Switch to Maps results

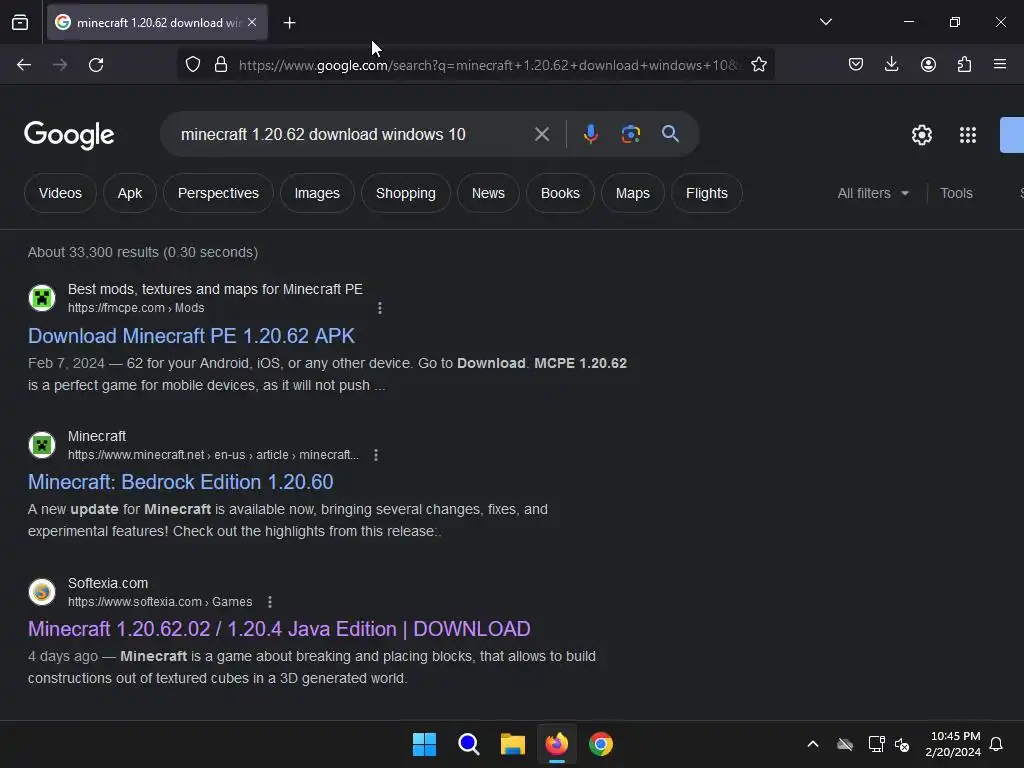tap(633, 193)
